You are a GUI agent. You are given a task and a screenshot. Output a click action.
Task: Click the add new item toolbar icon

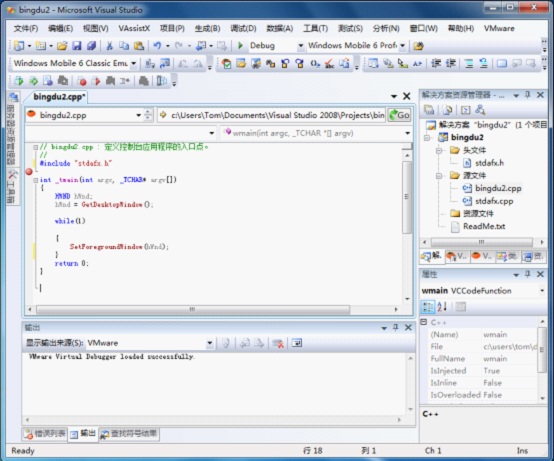tap(41, 46)
